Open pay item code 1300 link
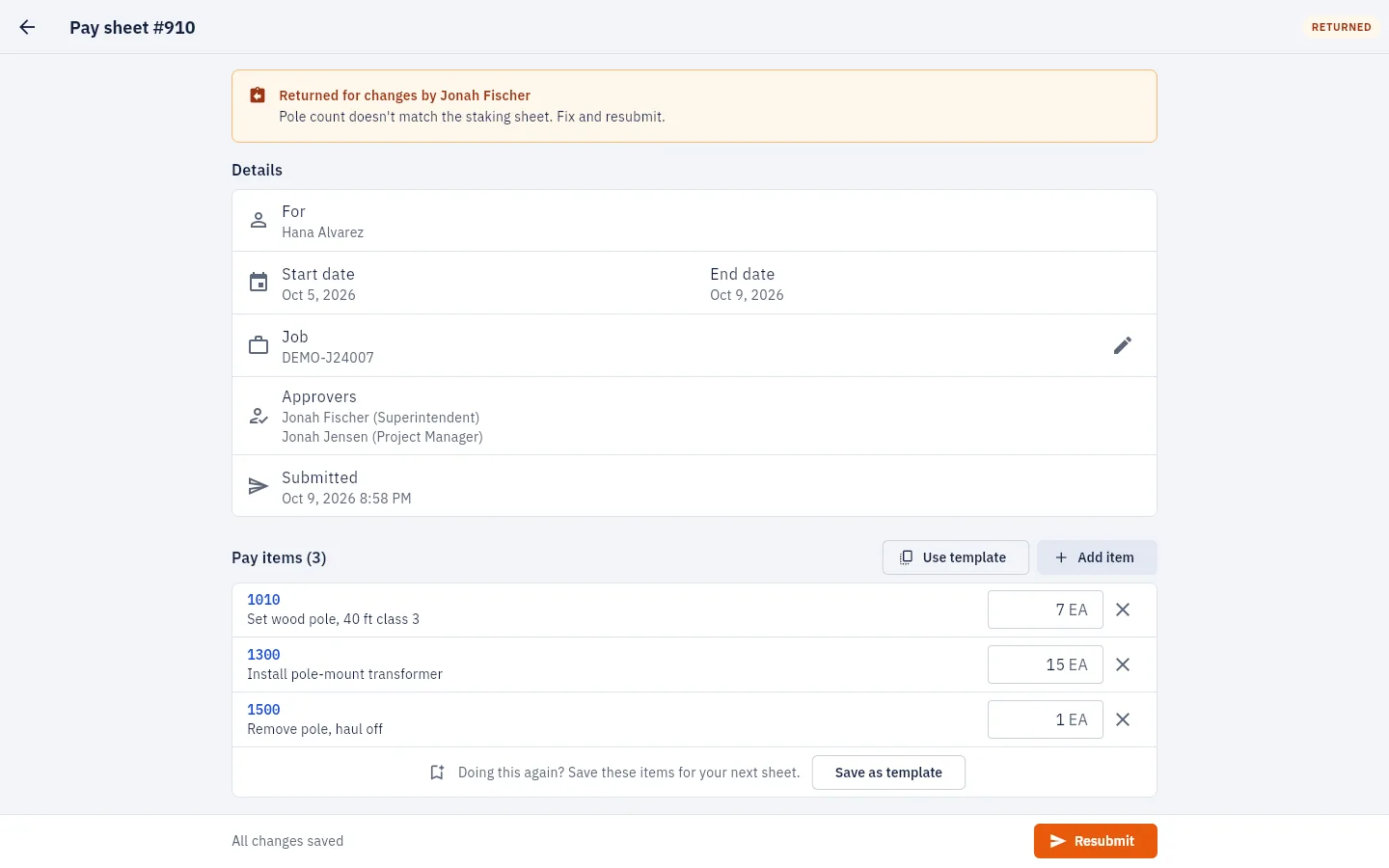 tap(263, 655)
